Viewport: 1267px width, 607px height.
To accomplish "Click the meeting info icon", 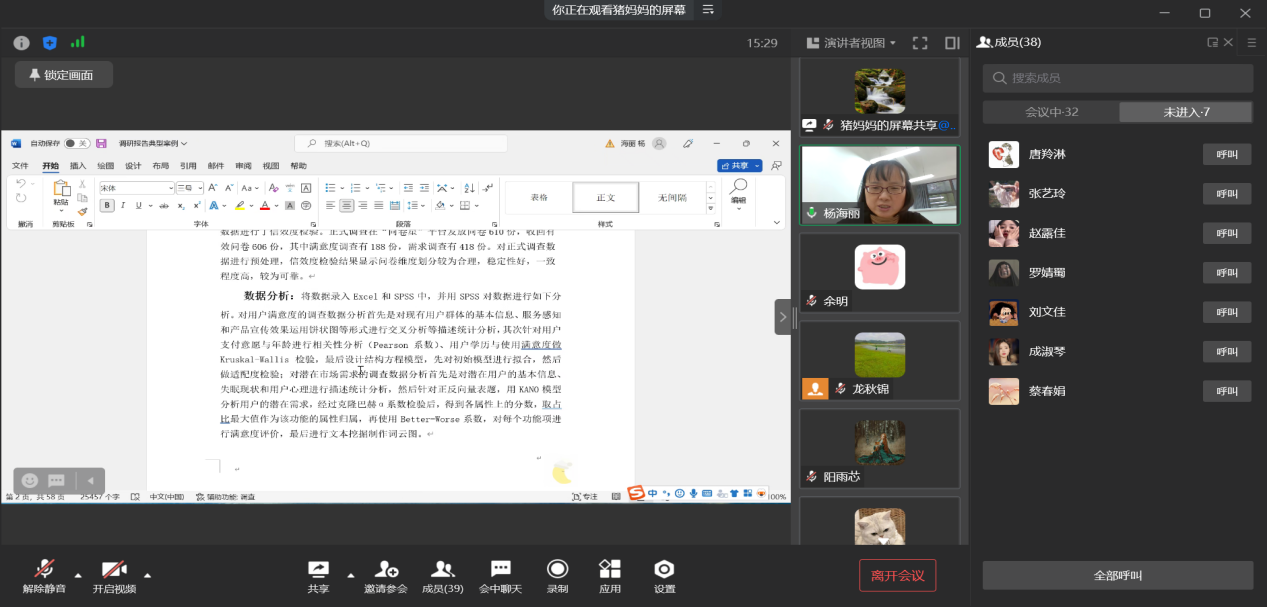I will coord(21,43).
